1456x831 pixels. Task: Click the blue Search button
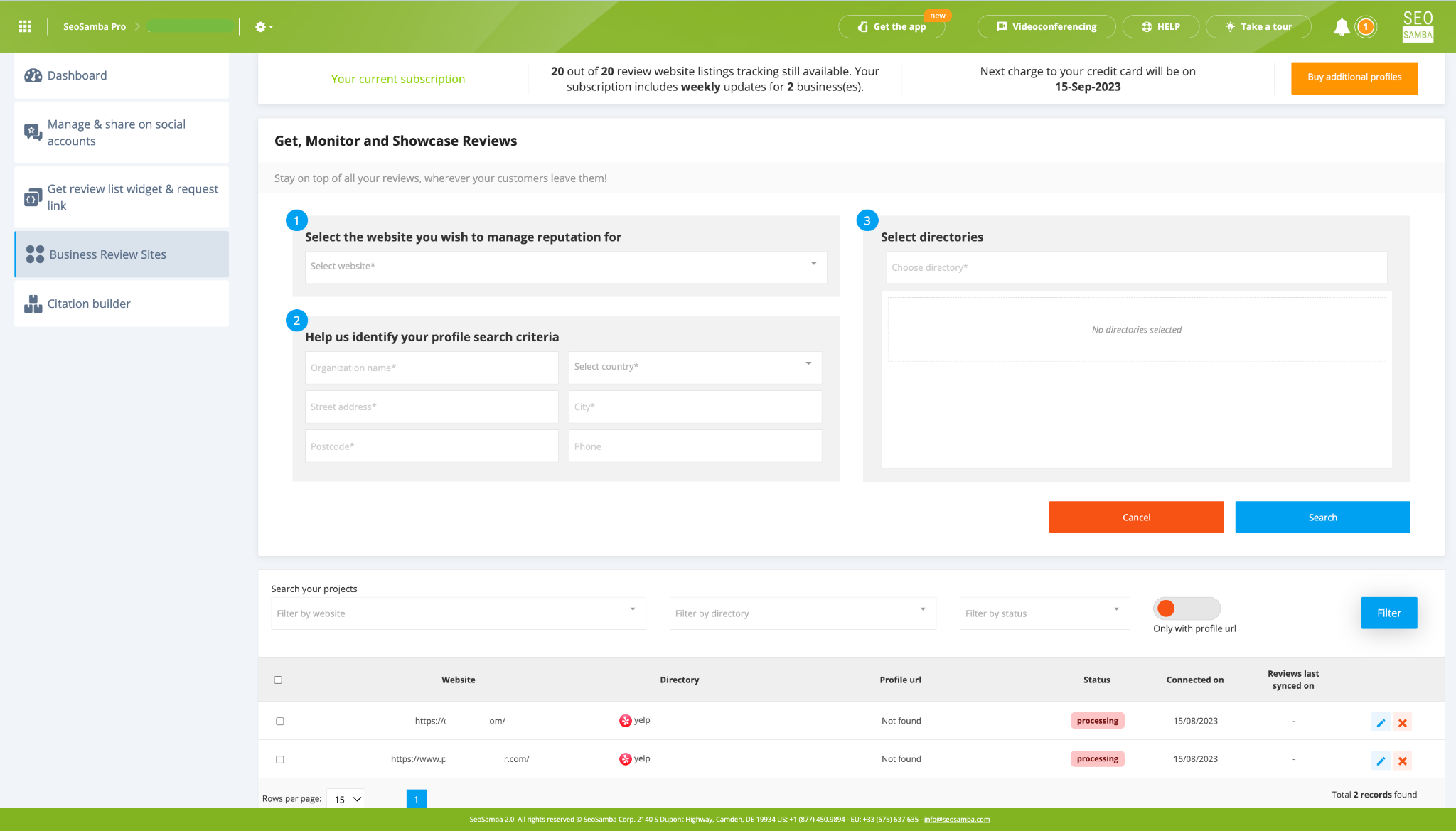coord(1322,517)
